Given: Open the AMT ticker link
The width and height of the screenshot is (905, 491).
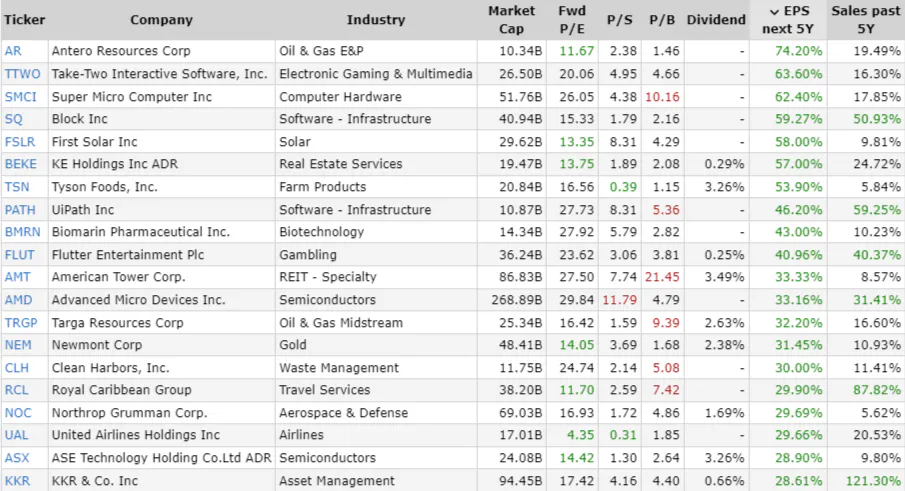Looking at the screenshot, I should pos(17,277).
